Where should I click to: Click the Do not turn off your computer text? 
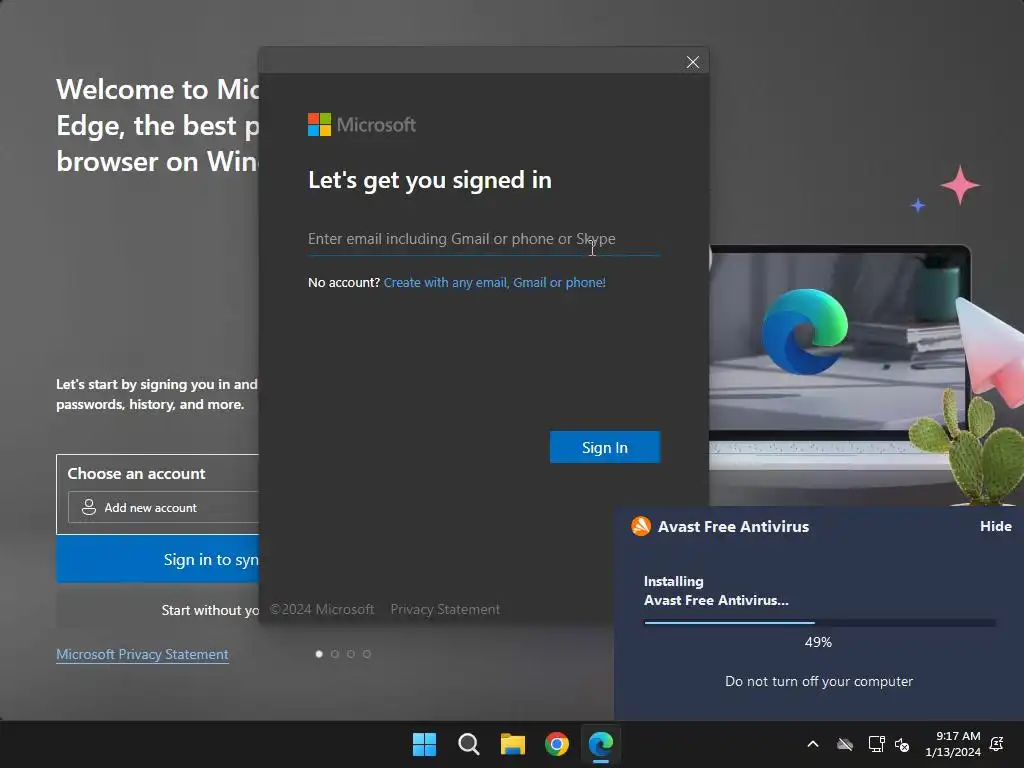coord(819,682)
